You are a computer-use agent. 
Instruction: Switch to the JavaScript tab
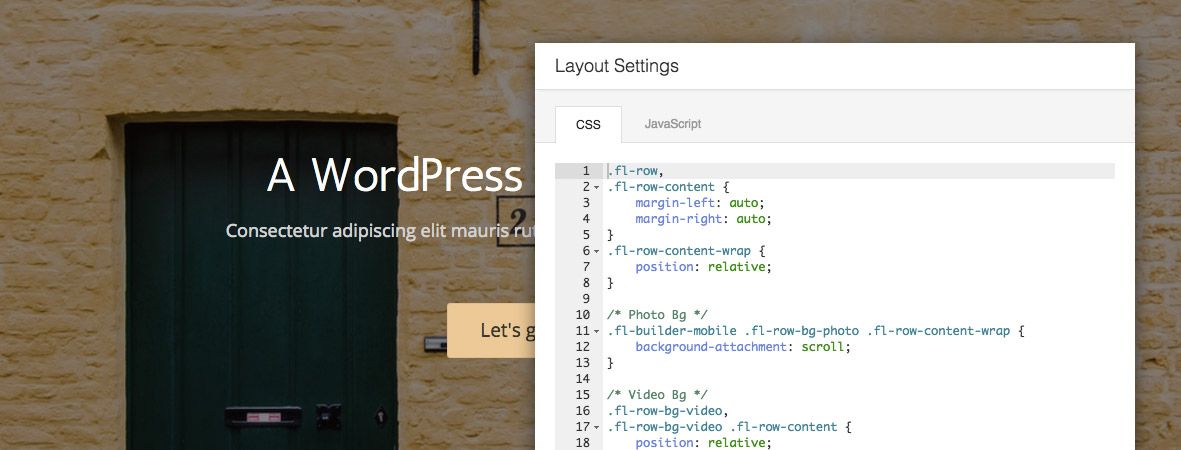click(x=672, y=124)
